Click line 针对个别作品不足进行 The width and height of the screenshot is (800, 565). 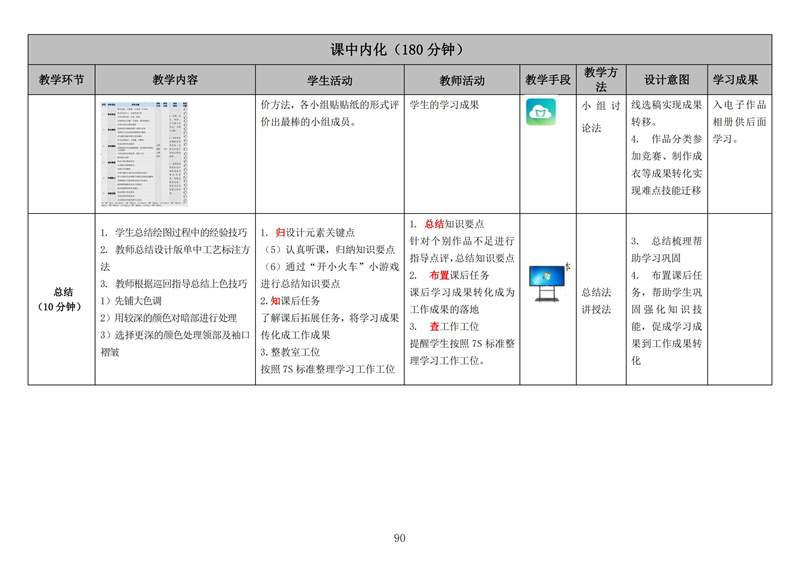pos(462,241)
